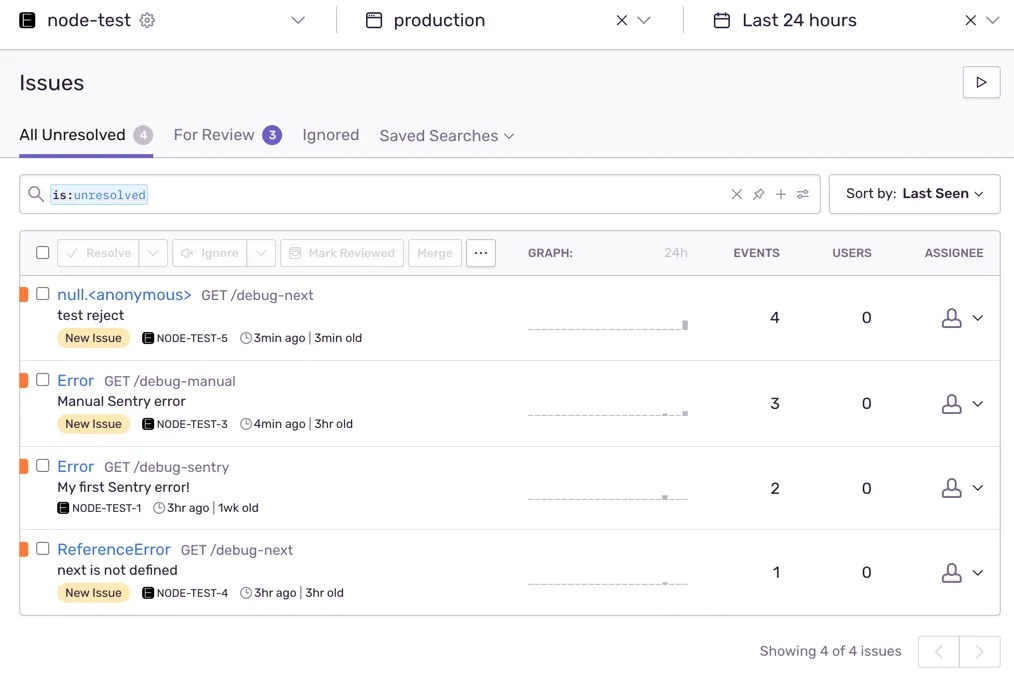Select the null.<anonymous> issue checkbox
The image size is (1014, 675).
coord(43,294)
